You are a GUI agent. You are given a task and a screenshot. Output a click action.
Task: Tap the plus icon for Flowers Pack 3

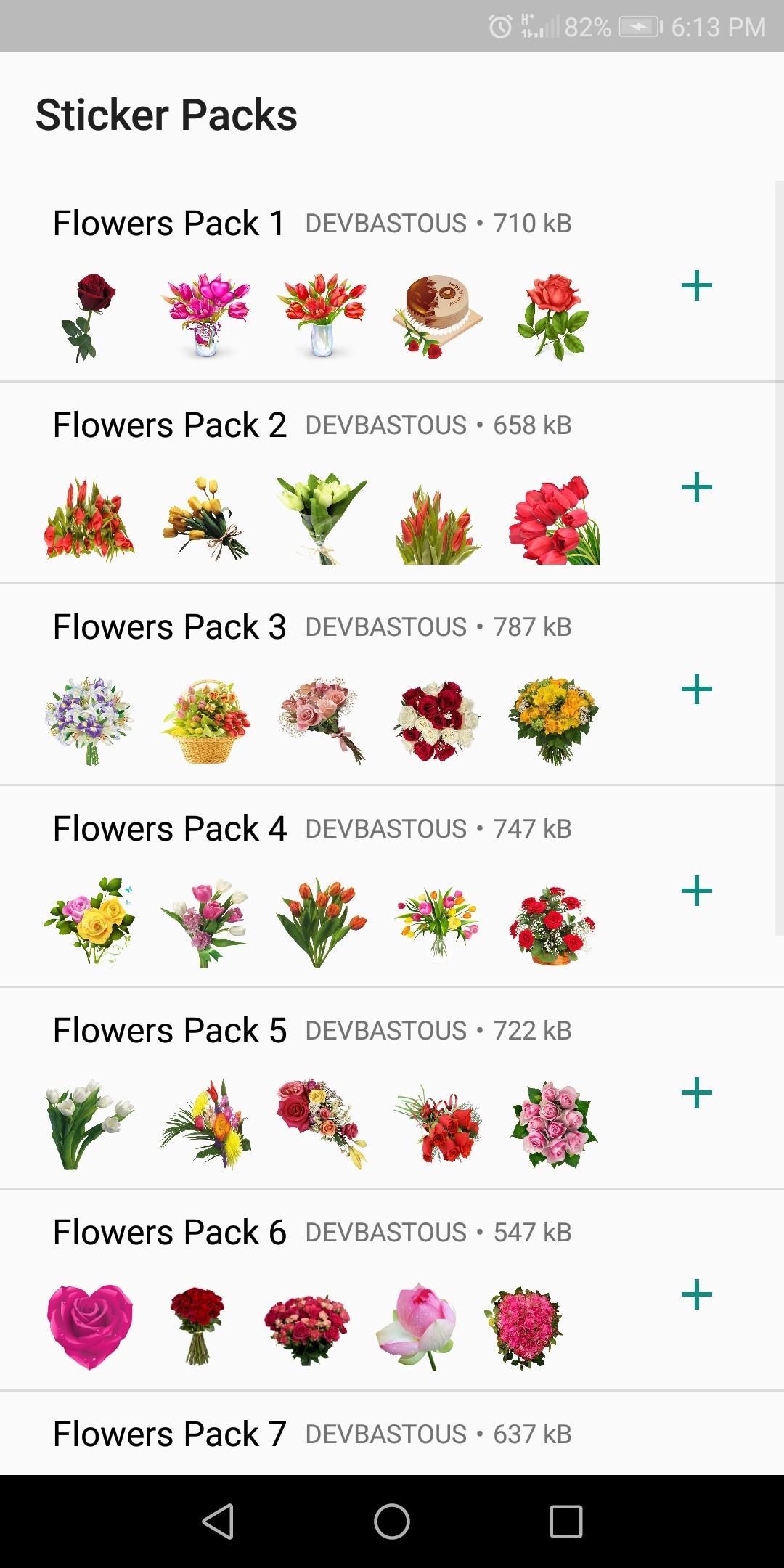[696, 689]
